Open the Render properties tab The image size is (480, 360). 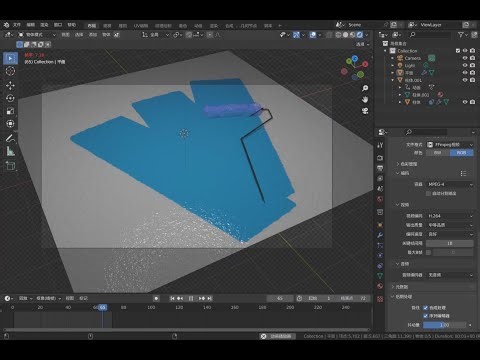(x=380, y=158)
